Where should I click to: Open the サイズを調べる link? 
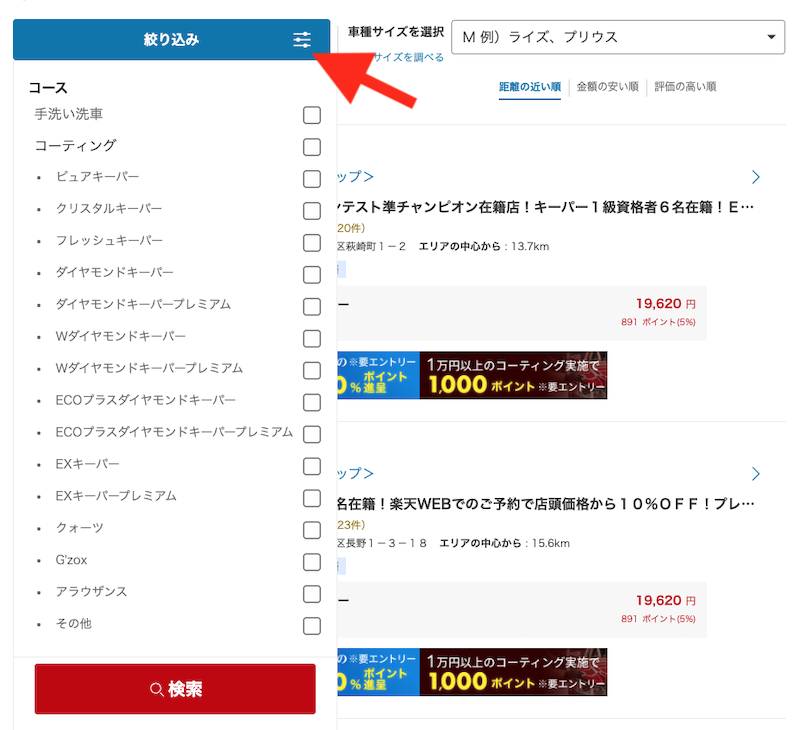click(408, 58)
